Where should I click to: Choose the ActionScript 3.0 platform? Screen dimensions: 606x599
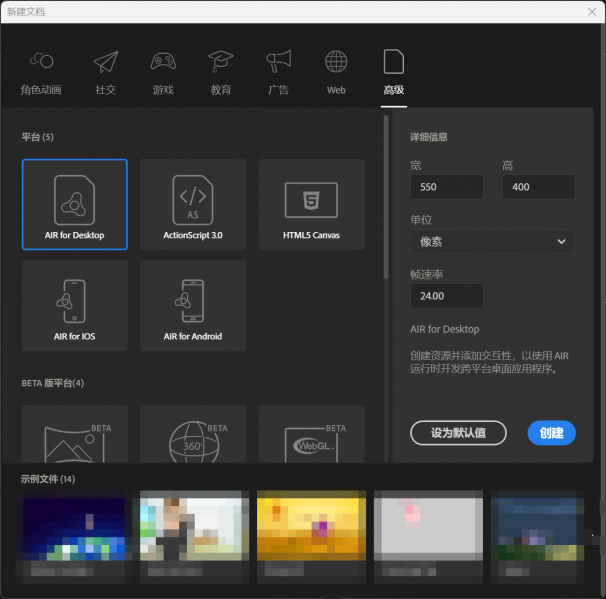[x=193, y=204]
